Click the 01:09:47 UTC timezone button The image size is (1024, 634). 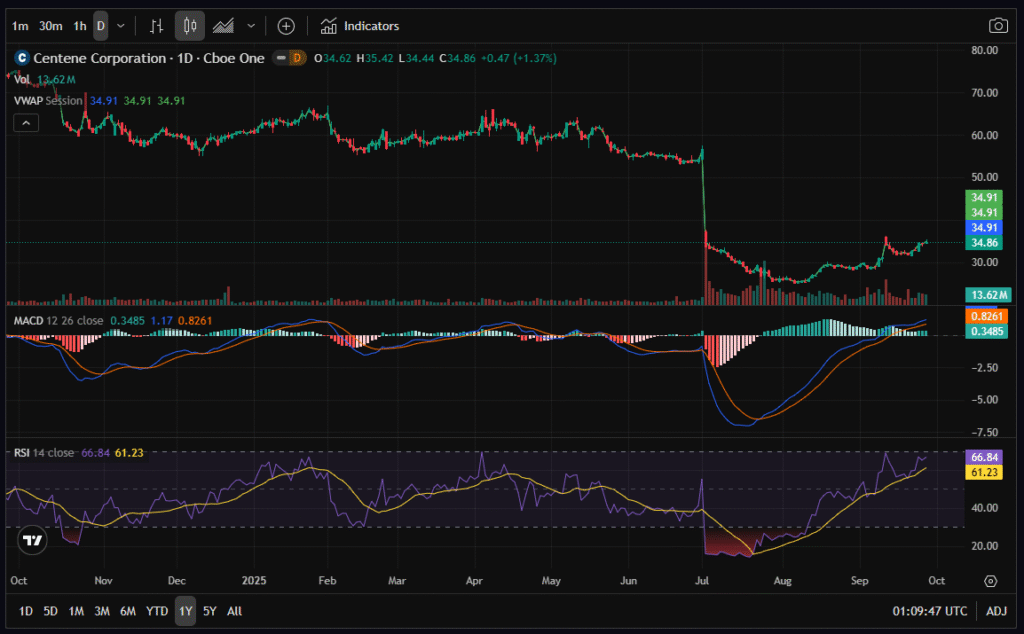tap(929, 610)
